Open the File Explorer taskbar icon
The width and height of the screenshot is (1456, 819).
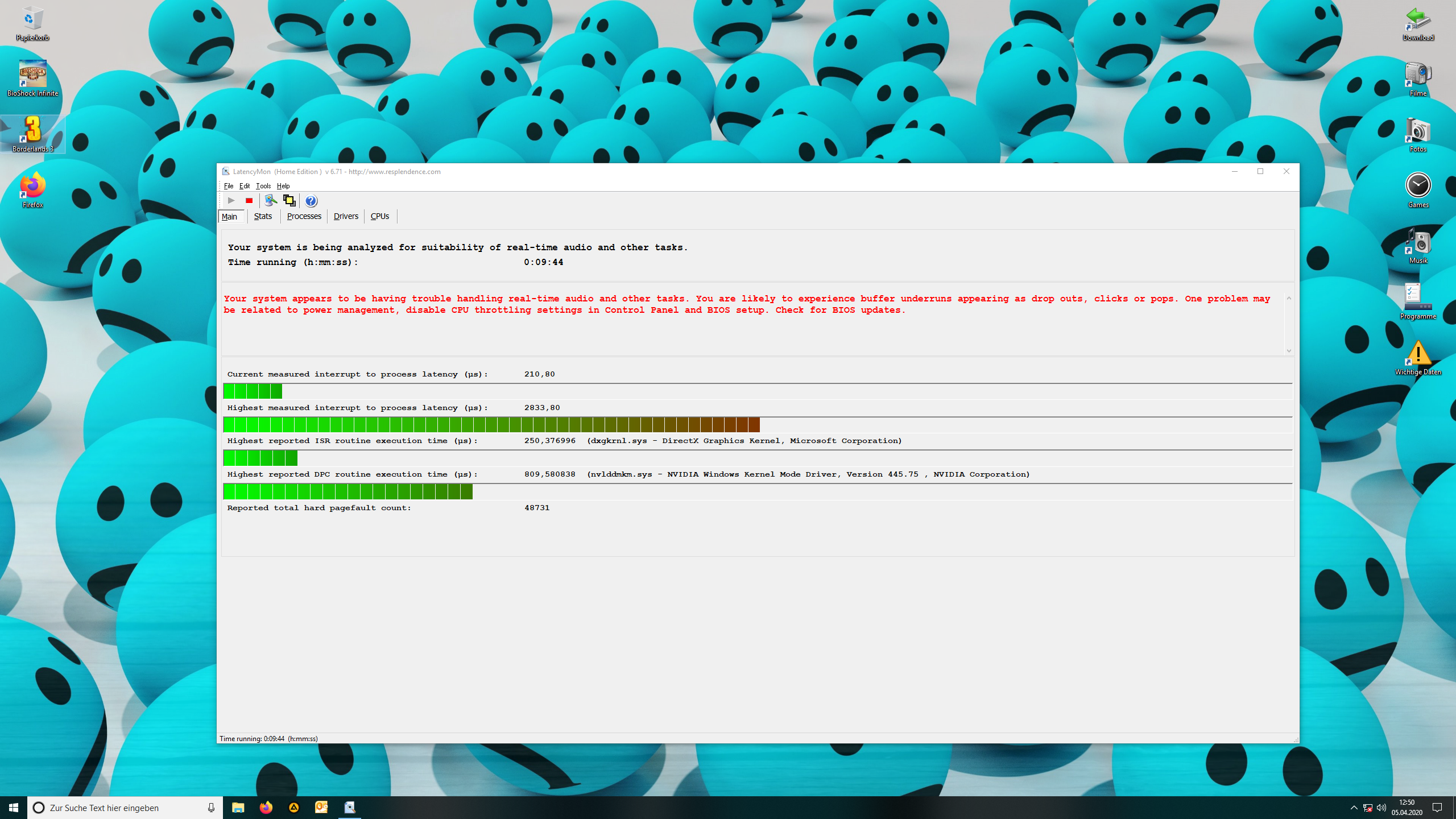(x=238, y=808)
